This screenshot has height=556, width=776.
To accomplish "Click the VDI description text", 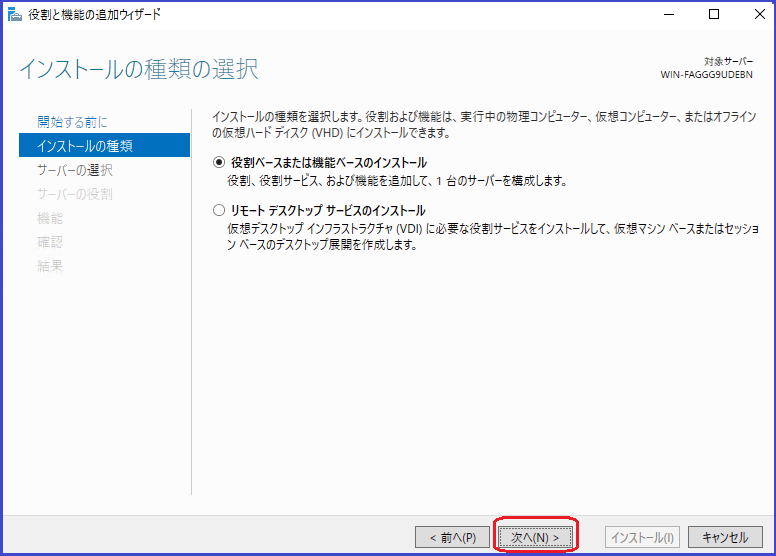I will point(493,236).
